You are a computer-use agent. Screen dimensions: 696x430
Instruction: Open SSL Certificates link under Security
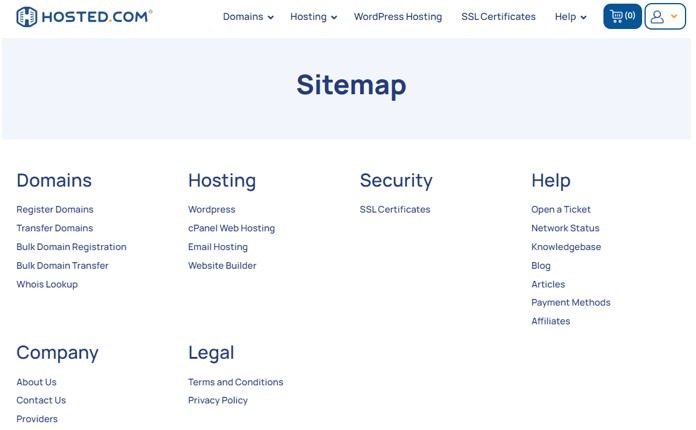[x=395, y=209]
